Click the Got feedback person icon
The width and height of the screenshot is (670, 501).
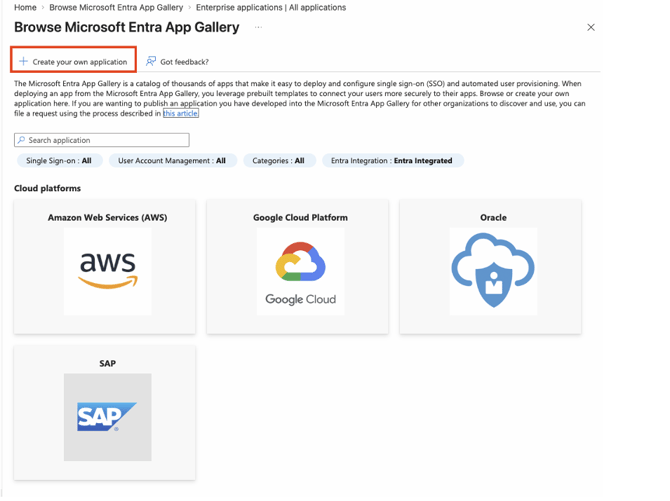[151, 62]
